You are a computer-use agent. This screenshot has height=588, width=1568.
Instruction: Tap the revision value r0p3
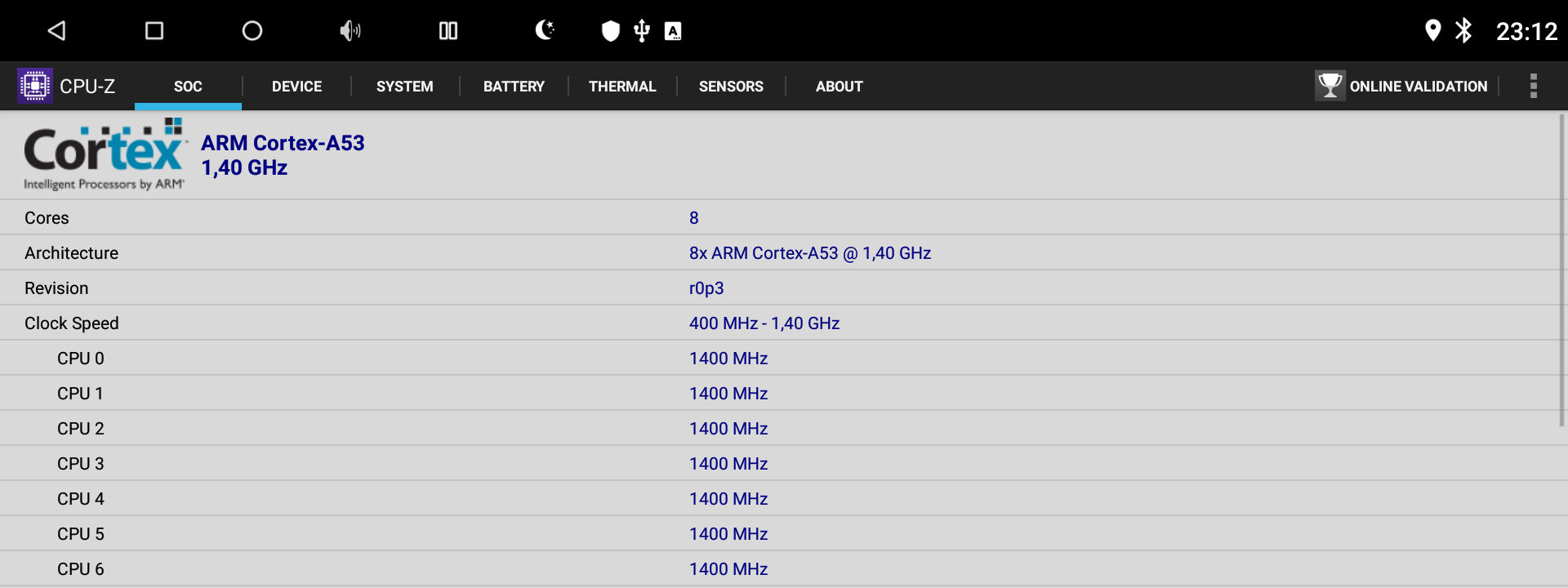(706, 288)
